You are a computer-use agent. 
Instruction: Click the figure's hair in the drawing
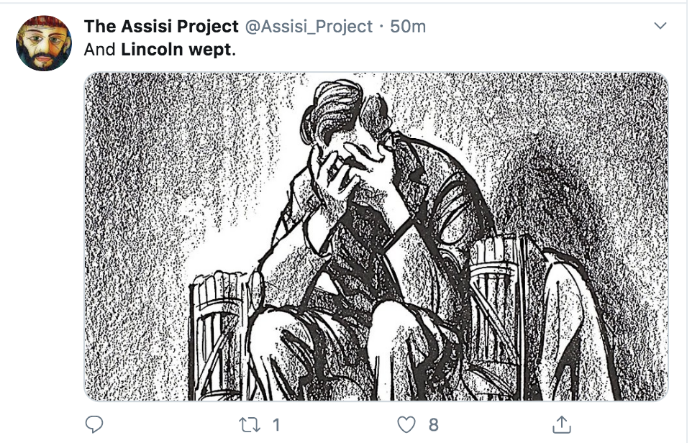pos(343,108)
